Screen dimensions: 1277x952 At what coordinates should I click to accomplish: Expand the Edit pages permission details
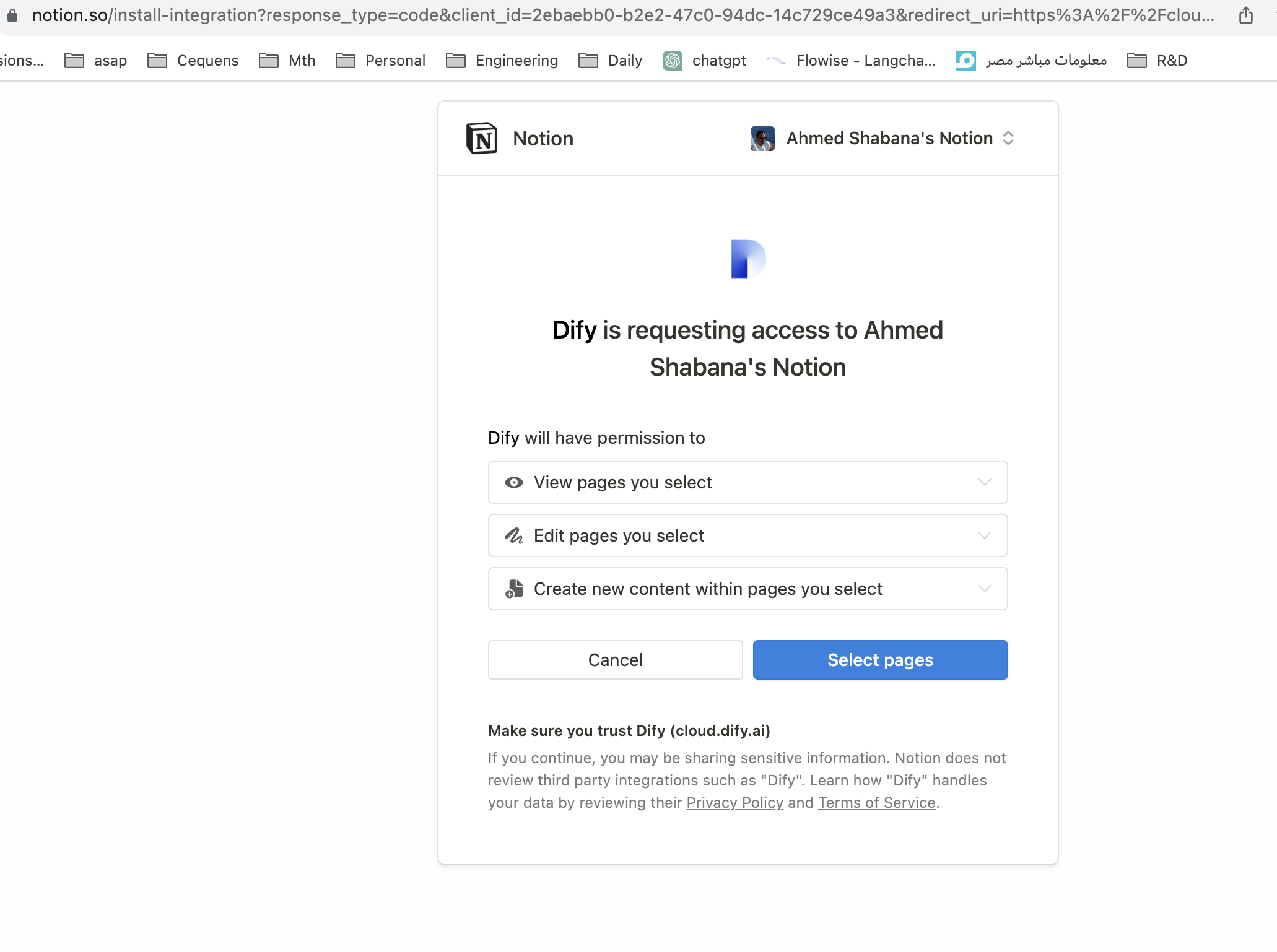983,535
